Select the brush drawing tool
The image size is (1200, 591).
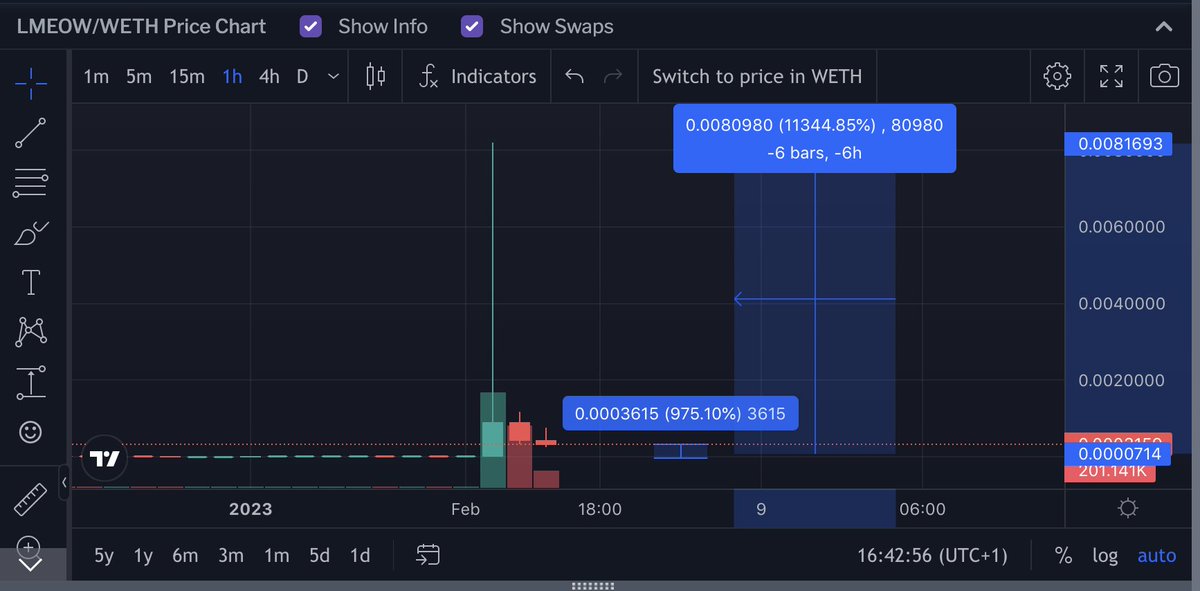tap(31, 233)
